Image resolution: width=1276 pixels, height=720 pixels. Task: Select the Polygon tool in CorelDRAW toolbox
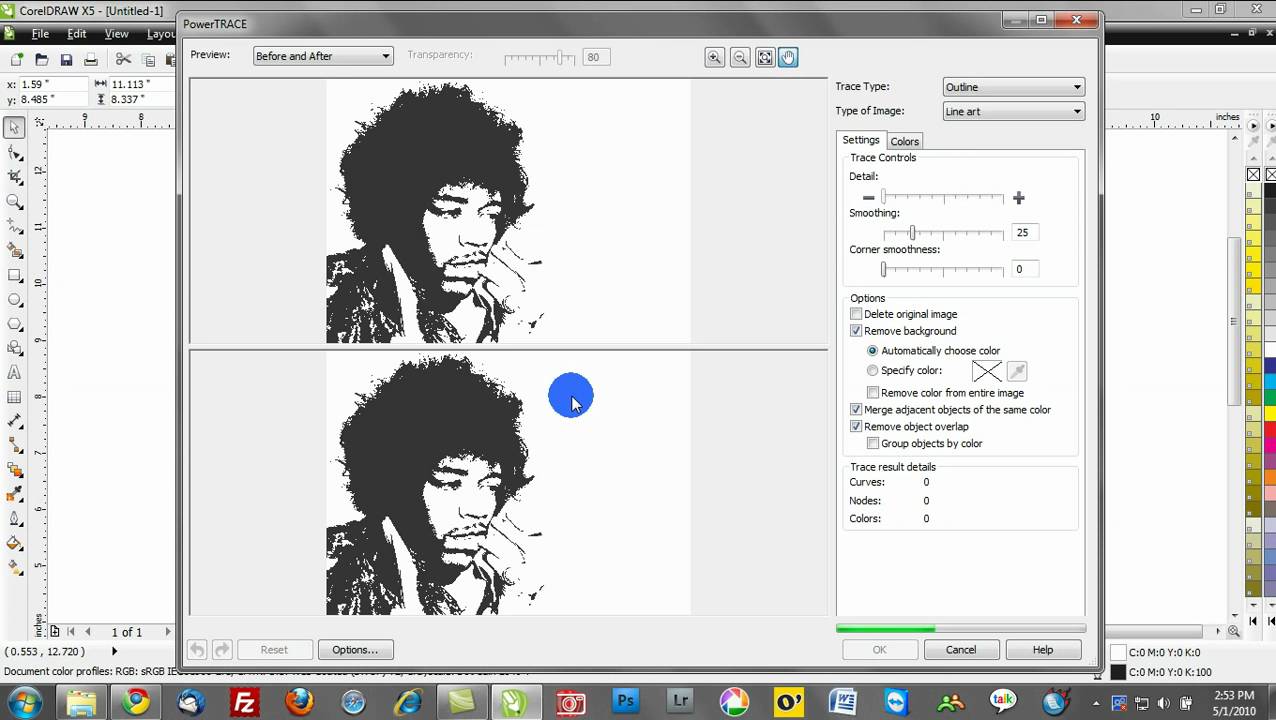click(14, 324)
